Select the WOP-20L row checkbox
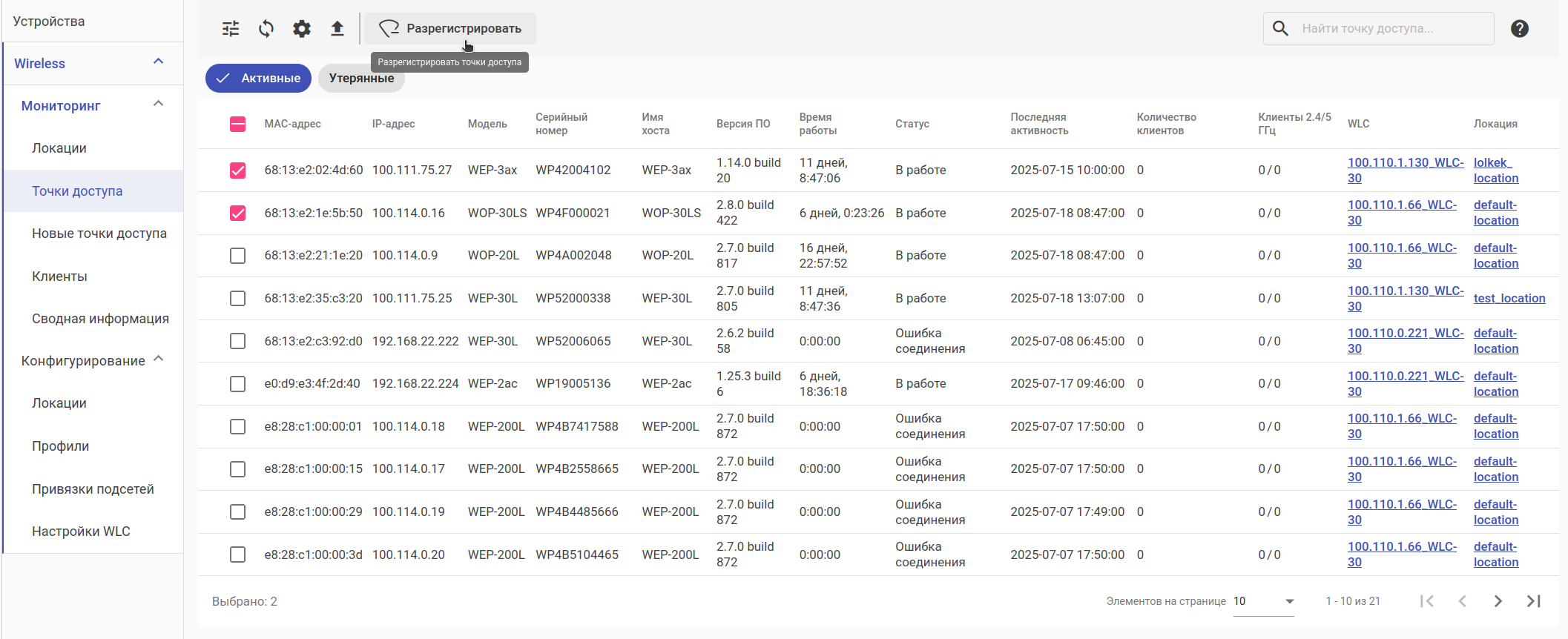This screenshot has width=1568, height=639. 237,256
